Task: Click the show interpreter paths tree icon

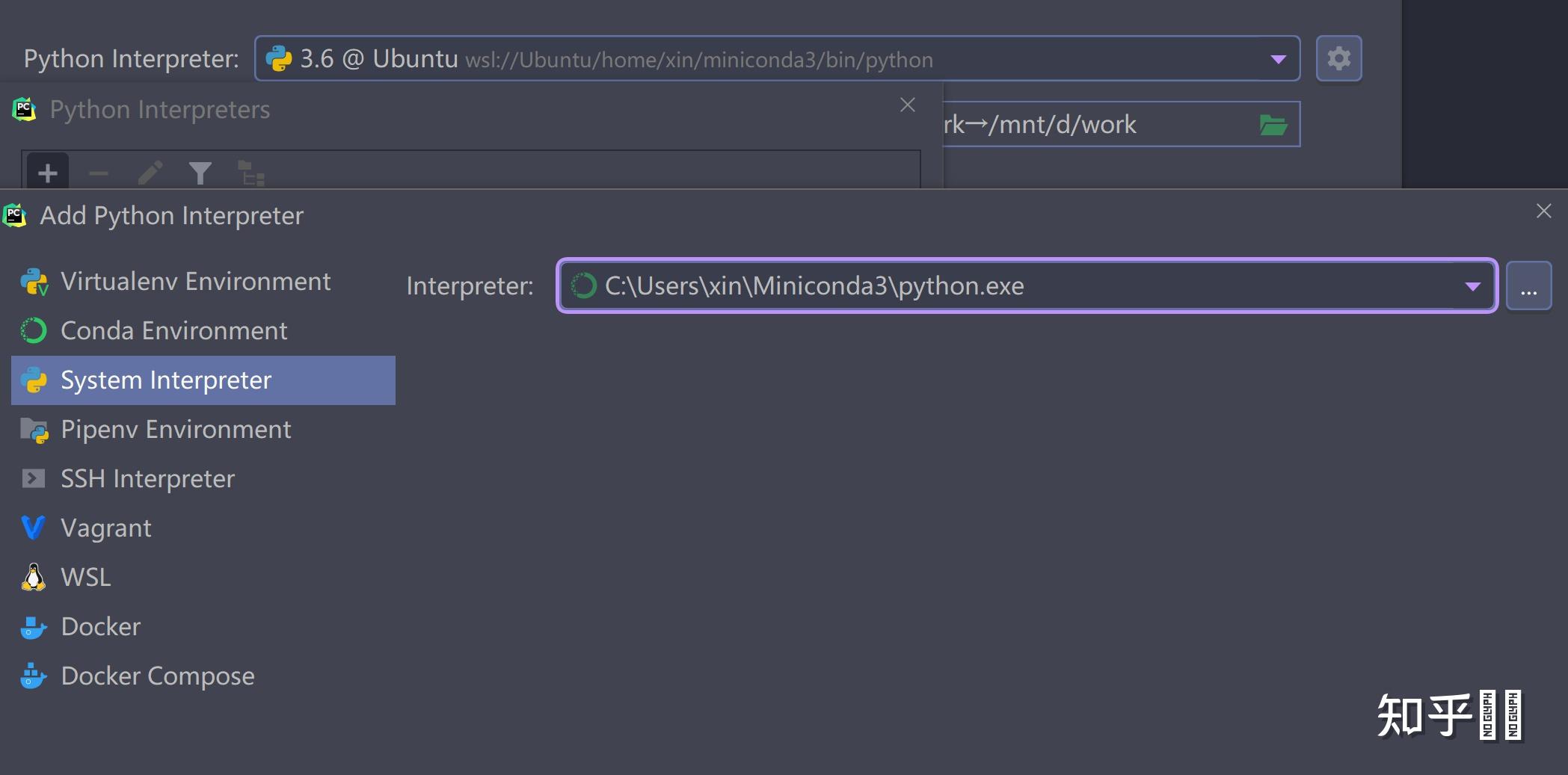Action: [250, 173]
